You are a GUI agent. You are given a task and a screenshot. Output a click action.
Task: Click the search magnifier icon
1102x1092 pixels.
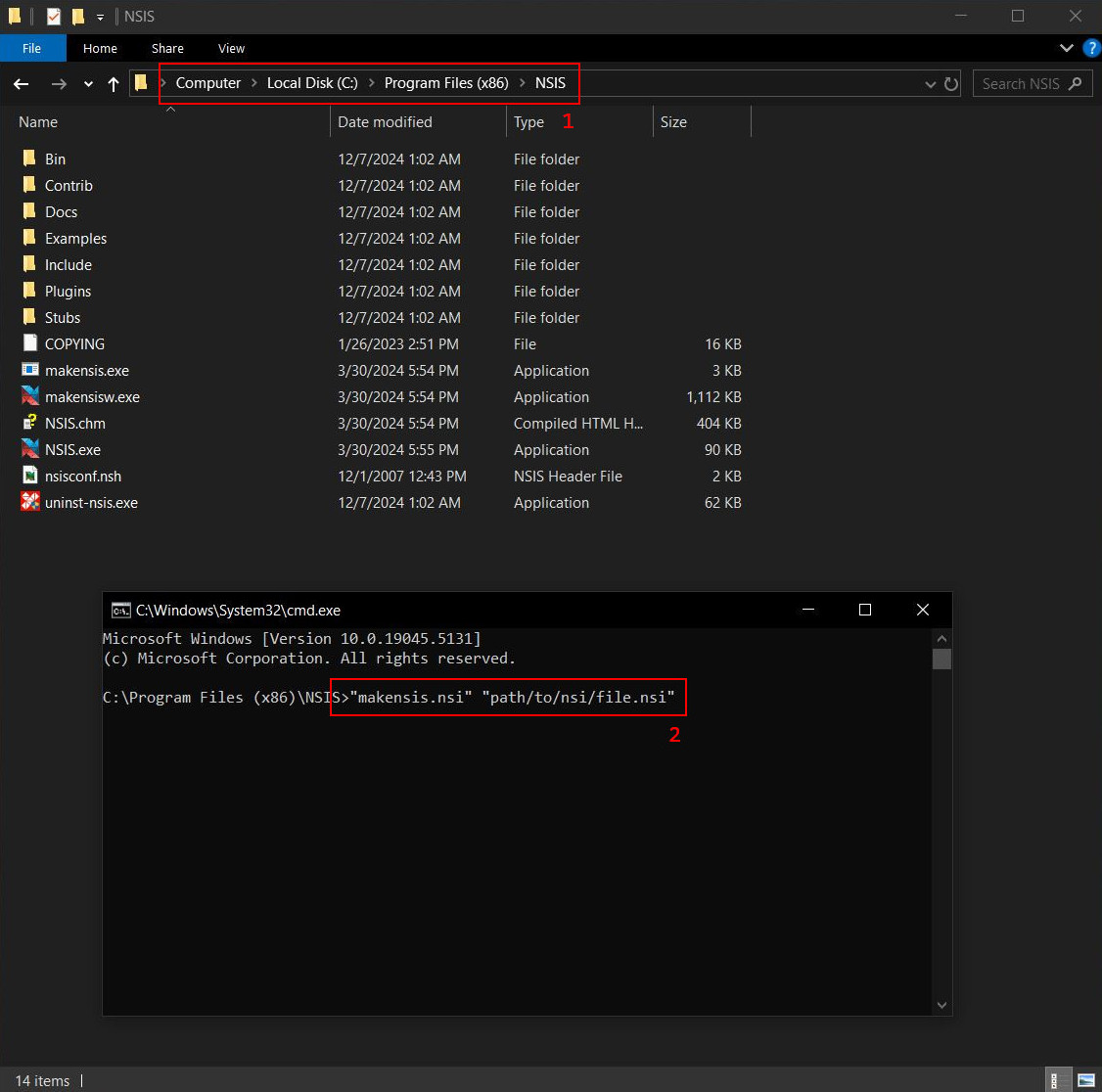pyautogui.click(x=1075, y=83)
